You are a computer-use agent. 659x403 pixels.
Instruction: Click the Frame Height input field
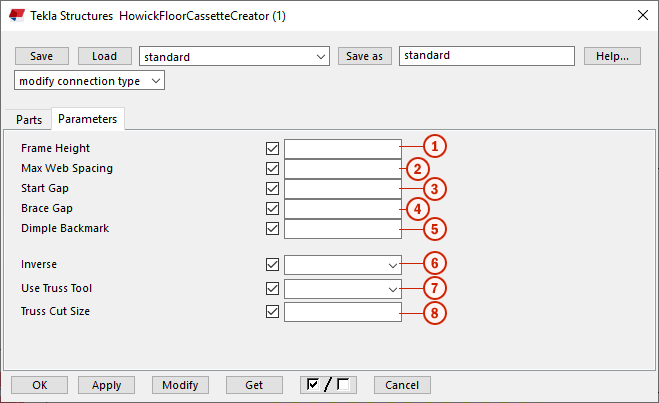pyautogui.click(x=343, y=149)
